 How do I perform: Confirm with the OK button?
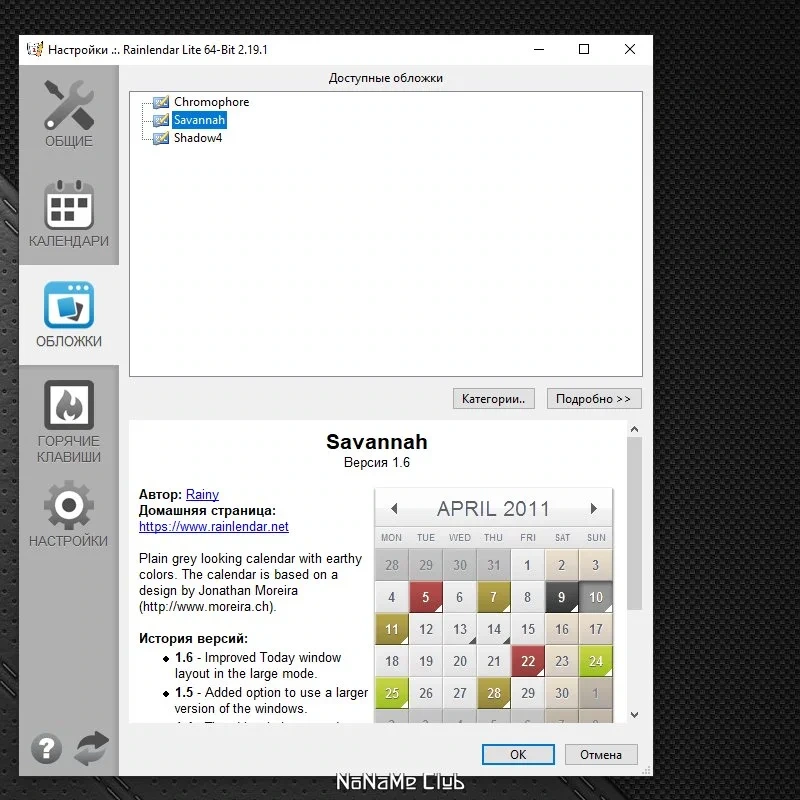click(518, 754)
